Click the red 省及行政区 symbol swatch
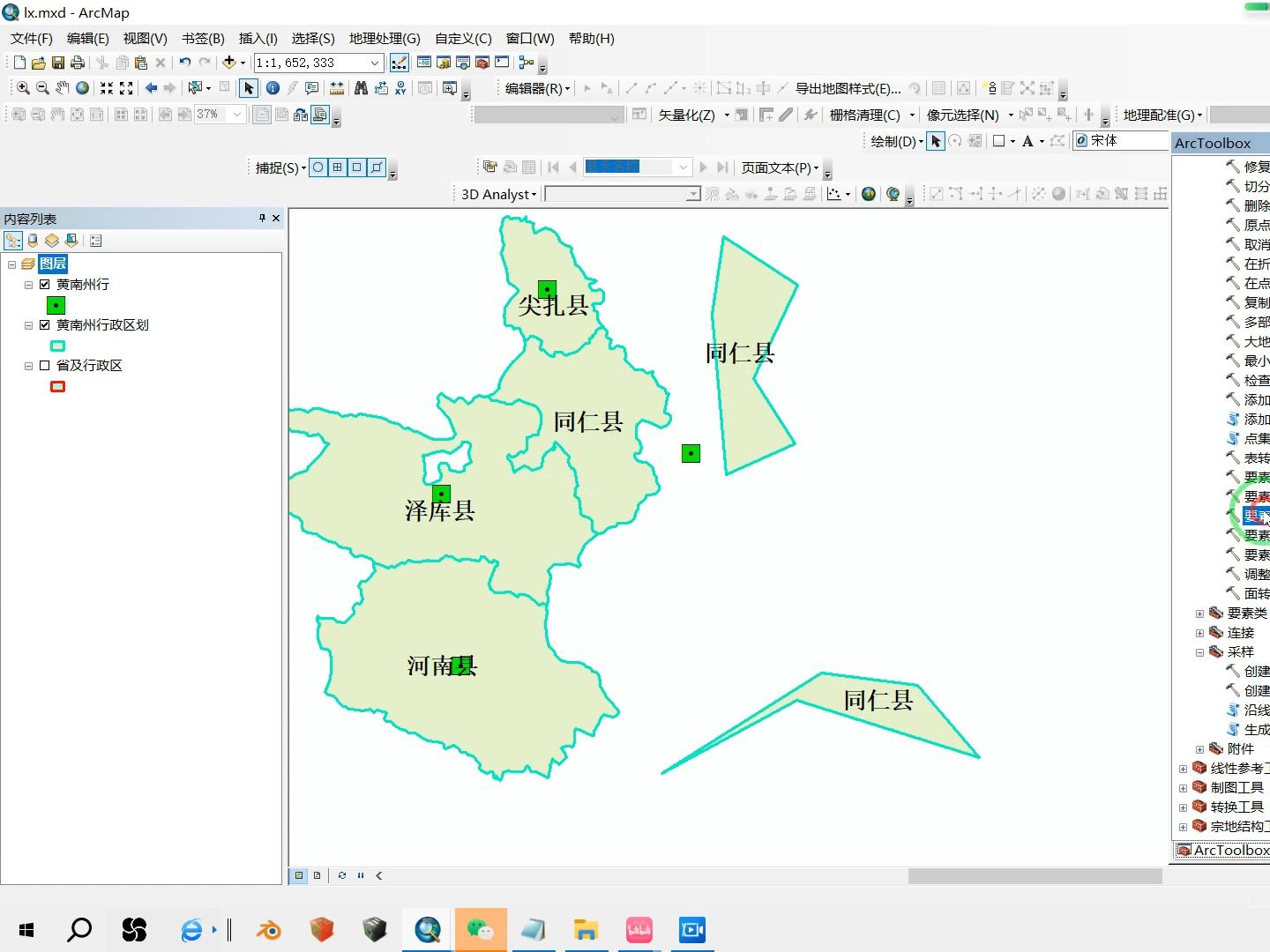The image size is (1270, 952). [57, 386]
